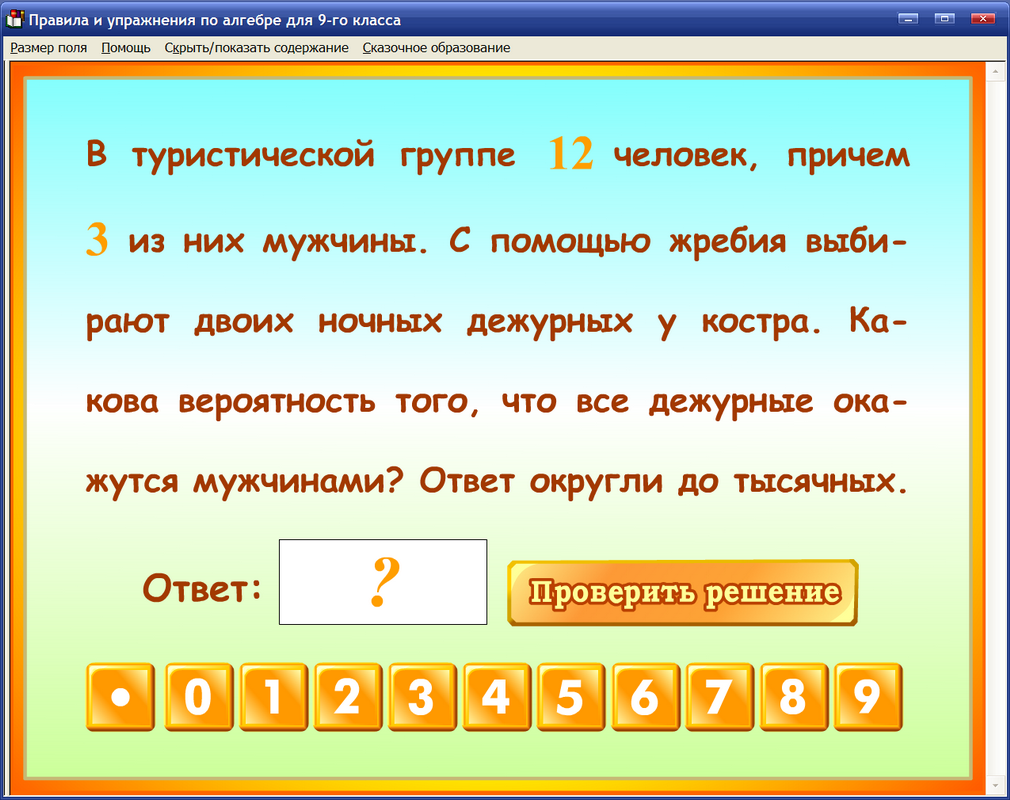The width and height of the screenshot is (1010, 800).
Task: Open the Сказочное образование menu
Action: tap(437, 47)
